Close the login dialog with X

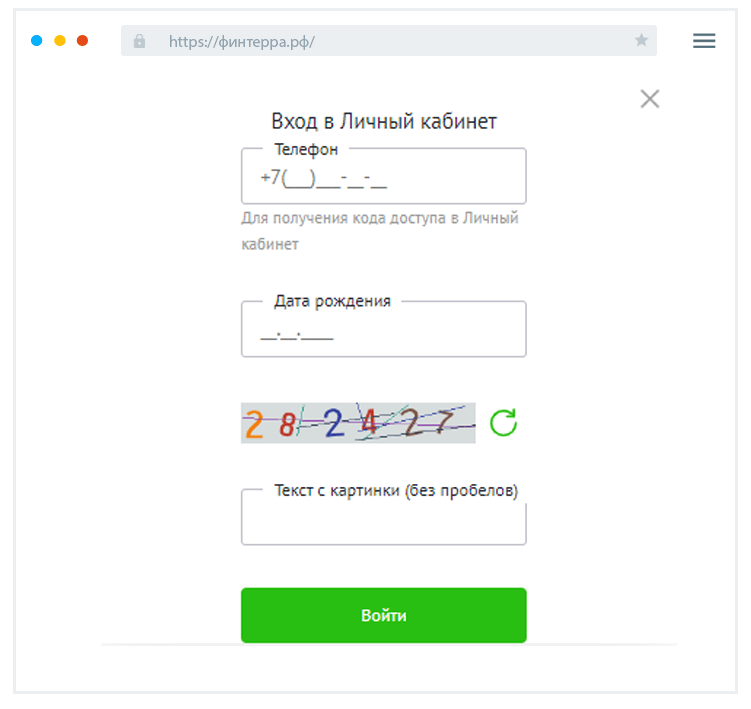pyautogui.click(x=650, y=98)
